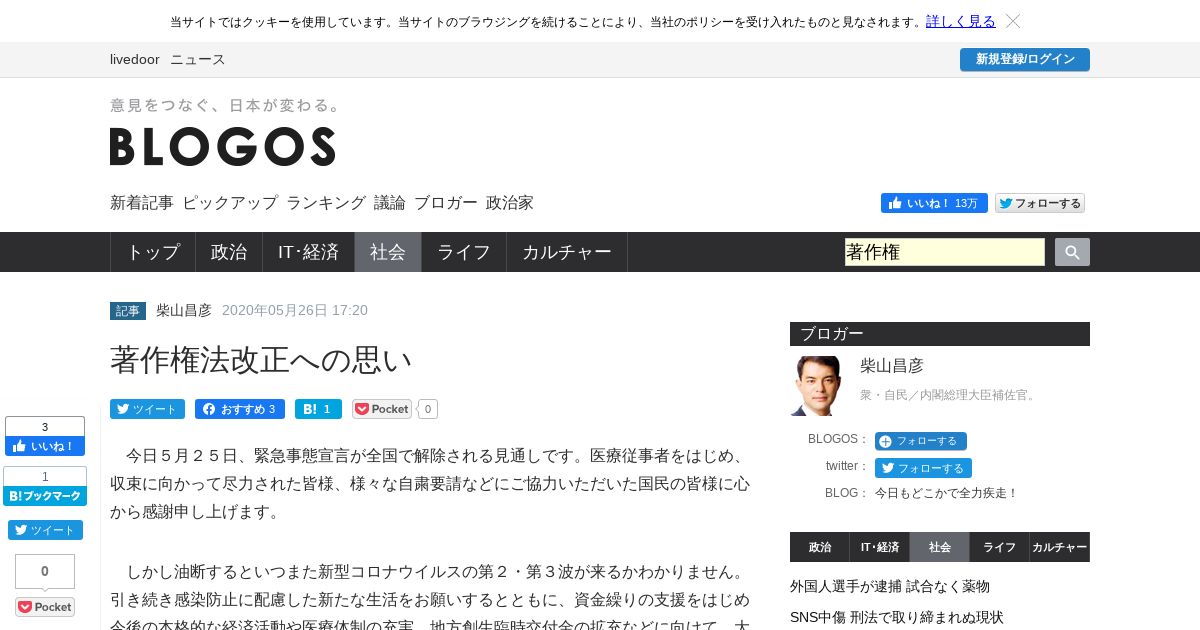The image size is (1200, 630).
Task: Switch to the トップ tab
Action: tap(153, 252)
